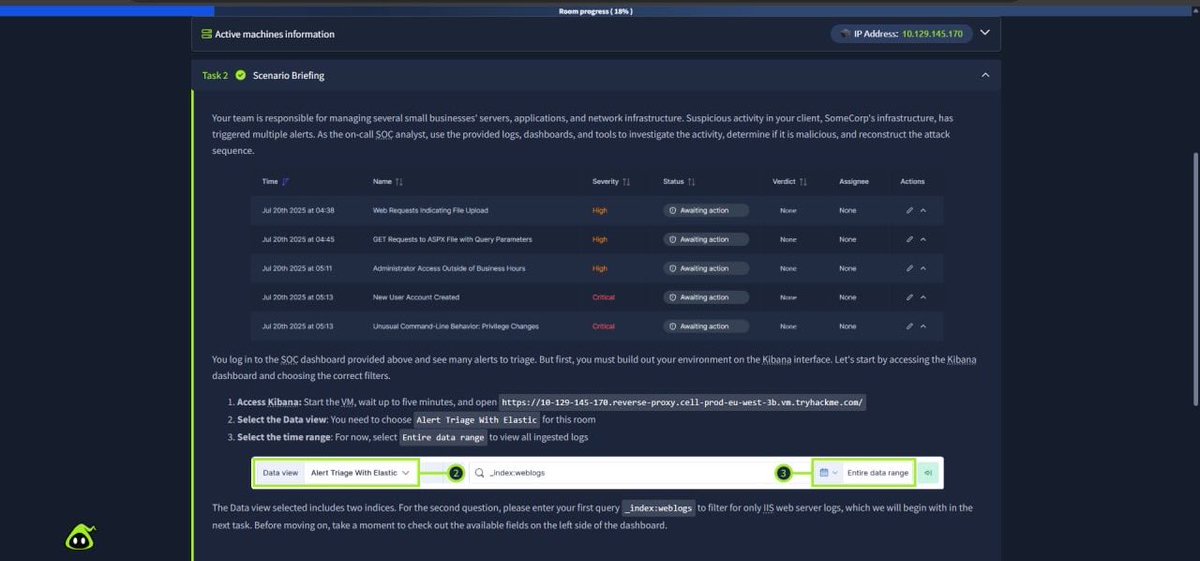Click the Data view label in the Kibana bar
Screen dimensions: 1200x561
pos(280,473)
